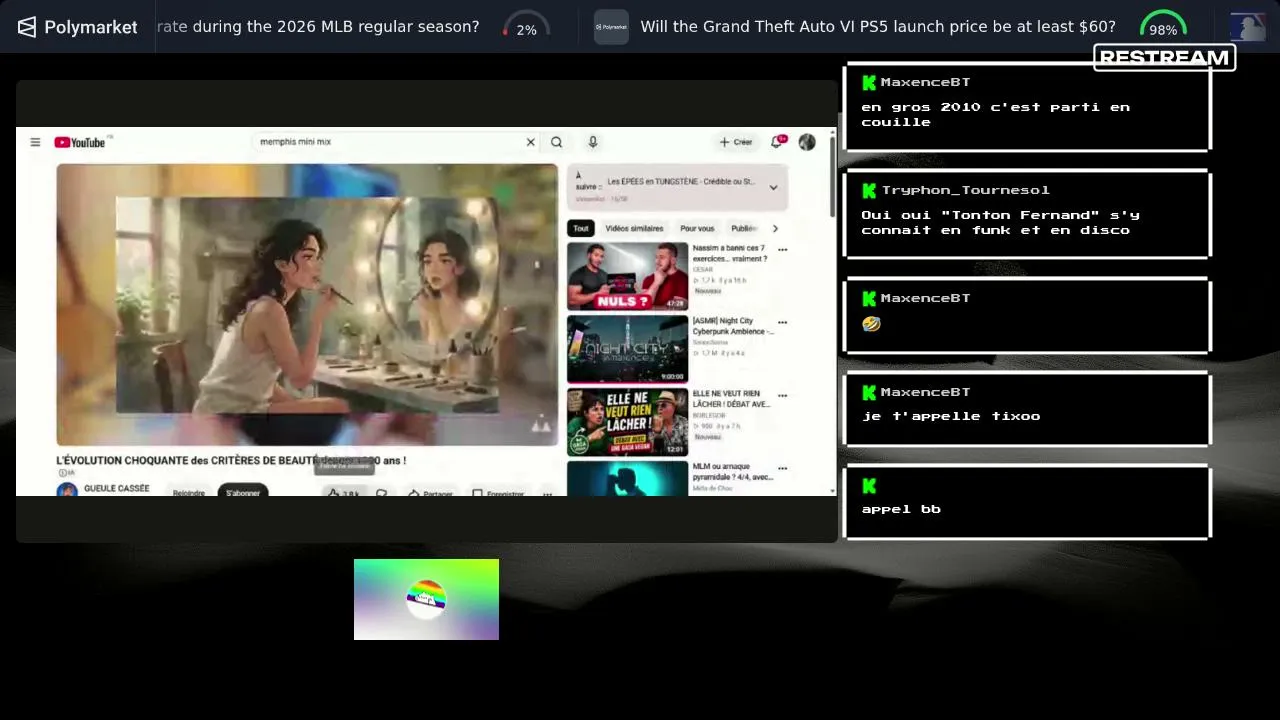Click the 'Nassim a banni ces 7 exercices' title
The image size is (1280, 720).
pyautogui.click(x=730, y=253)
